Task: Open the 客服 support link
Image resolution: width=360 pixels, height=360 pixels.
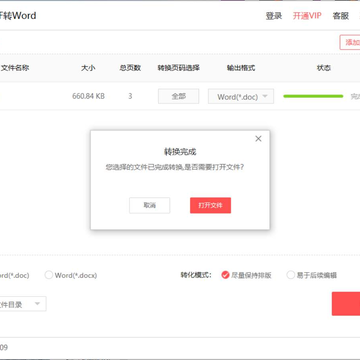Action: (x=341, y=16)
